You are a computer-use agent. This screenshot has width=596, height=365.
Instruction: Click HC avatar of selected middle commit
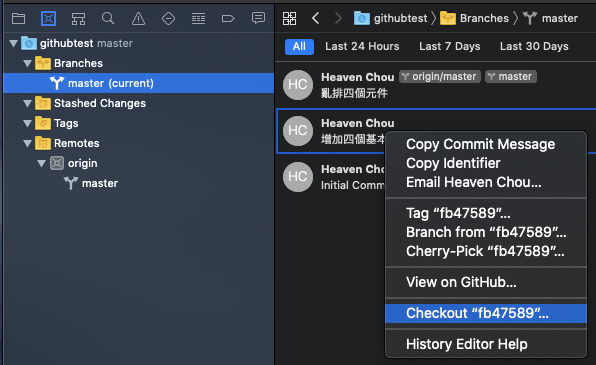[298, 131]
